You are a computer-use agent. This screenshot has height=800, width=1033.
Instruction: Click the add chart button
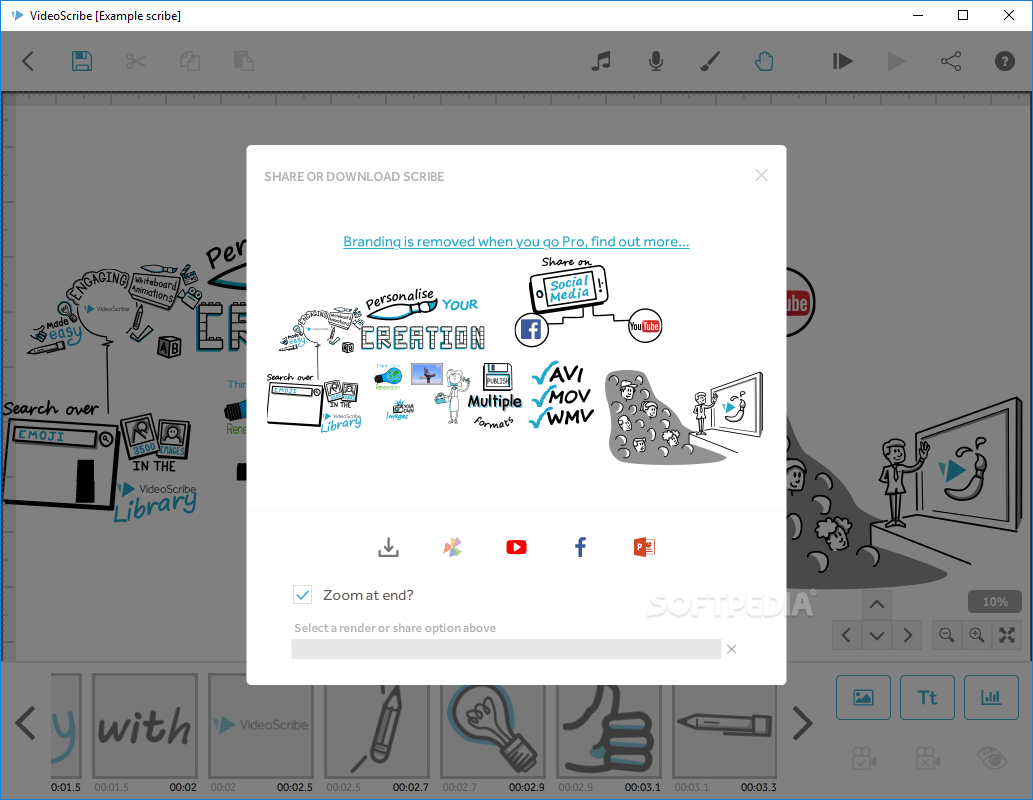point(991,697)
